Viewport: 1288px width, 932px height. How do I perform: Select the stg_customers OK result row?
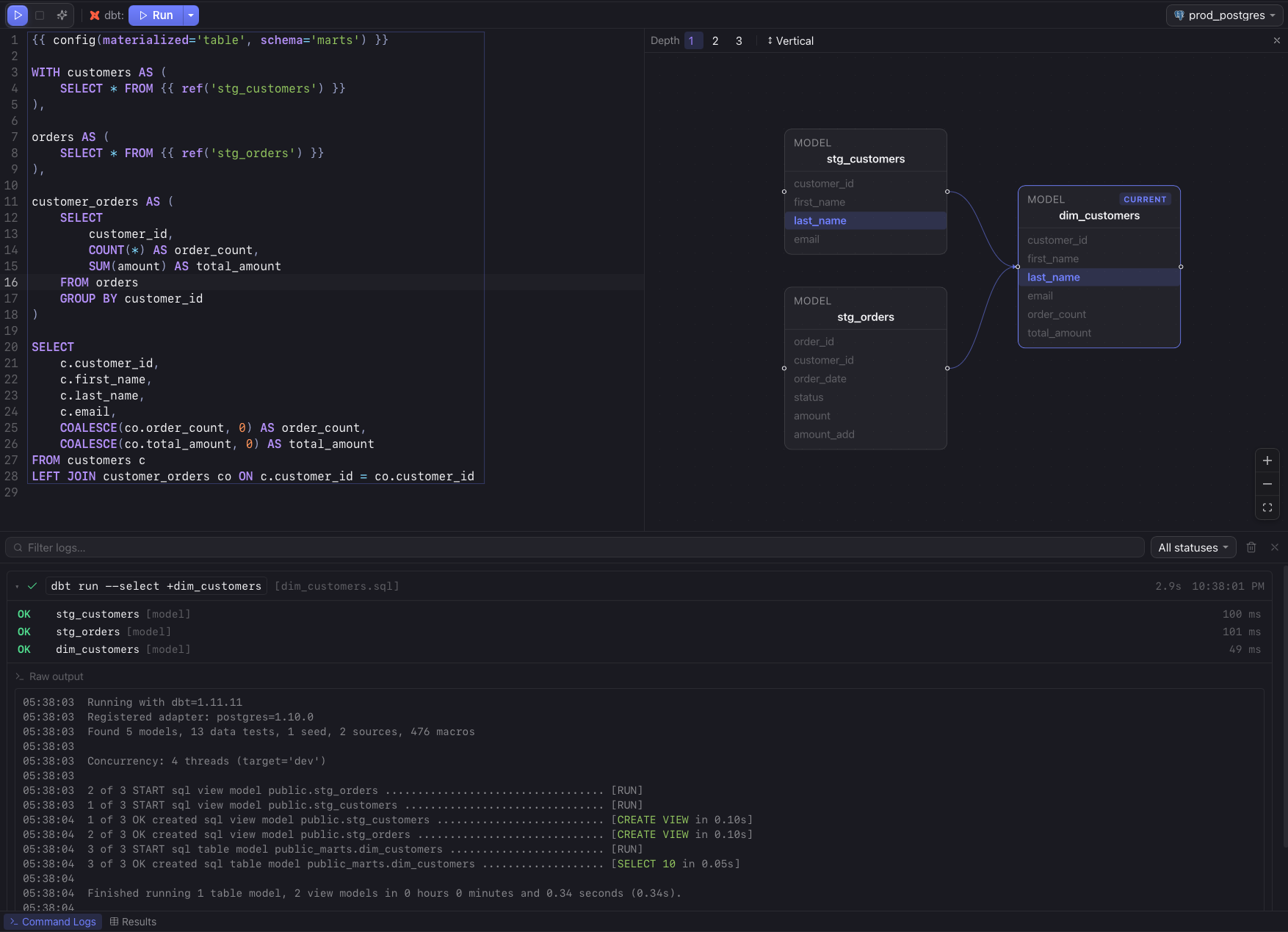tap(639, 614)
